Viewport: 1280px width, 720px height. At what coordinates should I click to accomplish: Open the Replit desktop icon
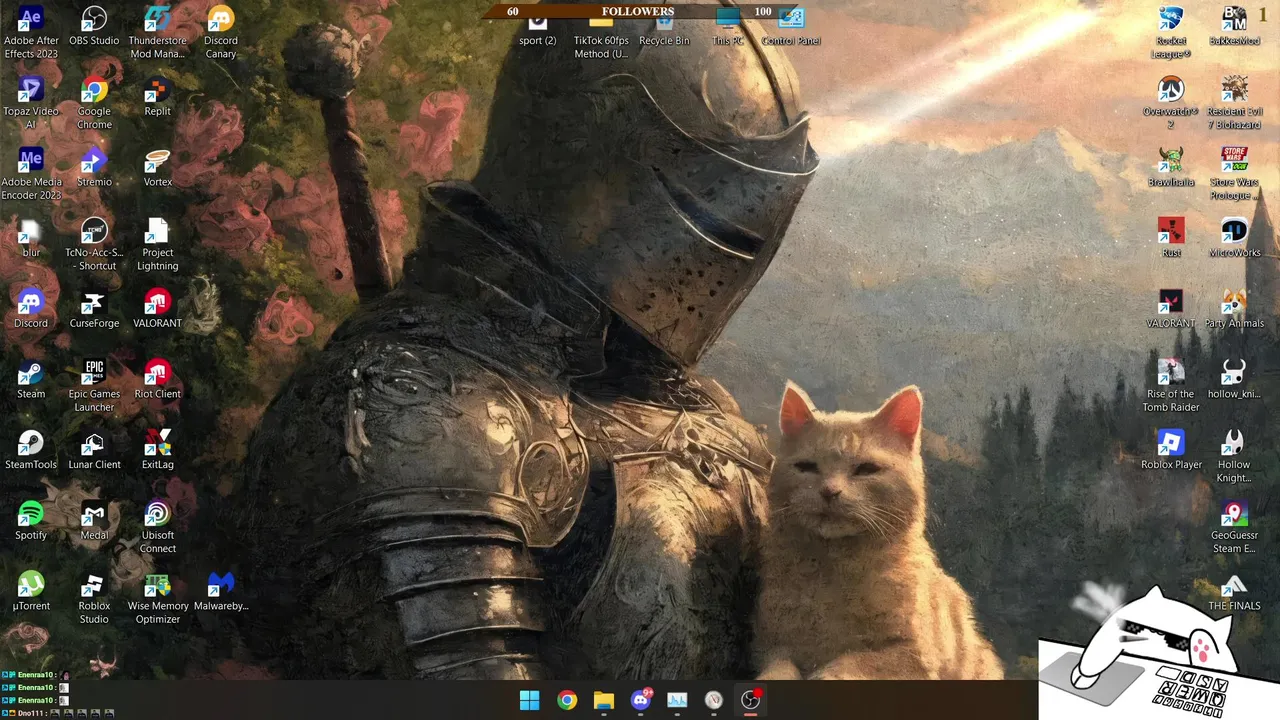(x=157, y=97)
